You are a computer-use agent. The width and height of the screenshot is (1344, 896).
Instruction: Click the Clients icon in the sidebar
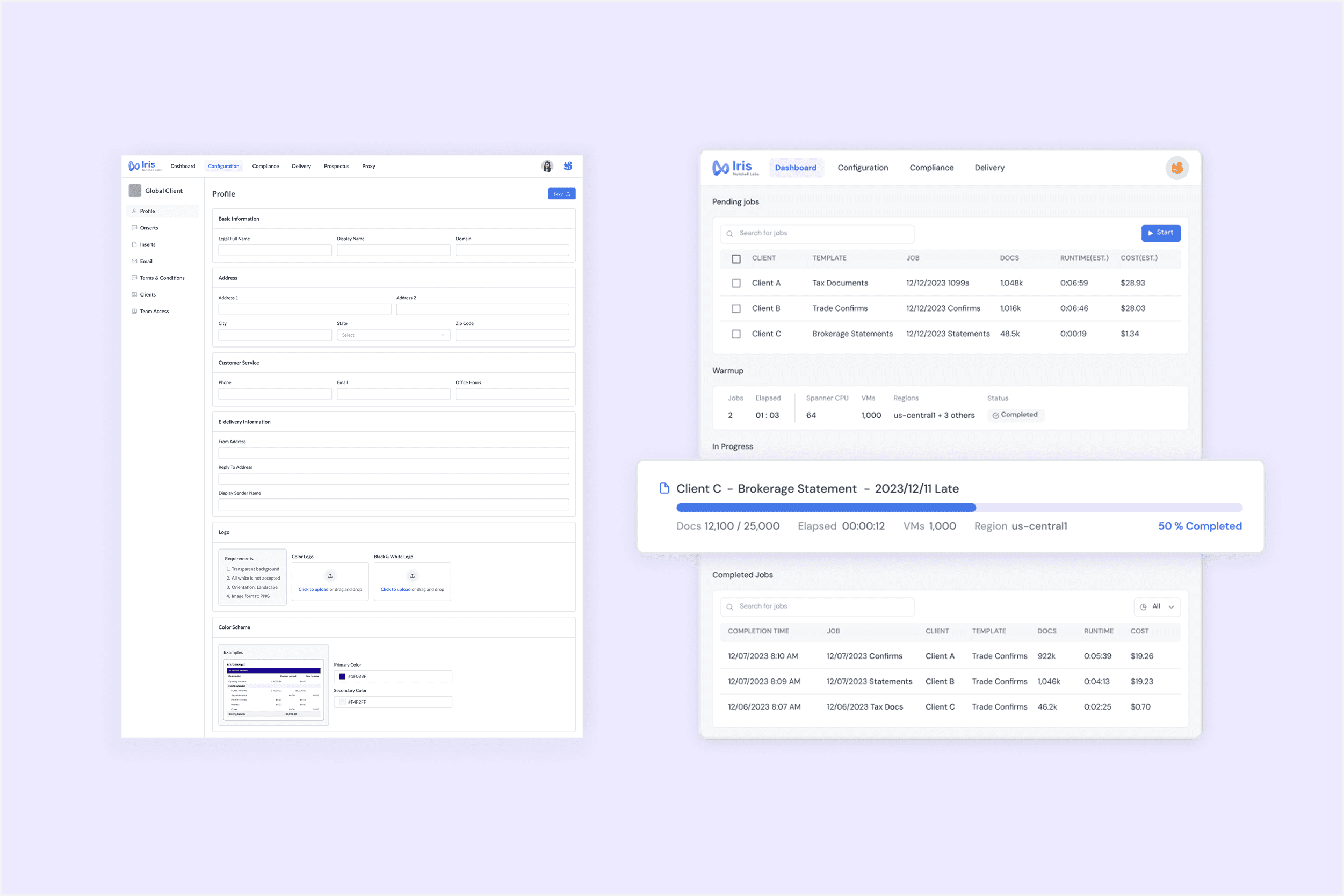(134, 295)
